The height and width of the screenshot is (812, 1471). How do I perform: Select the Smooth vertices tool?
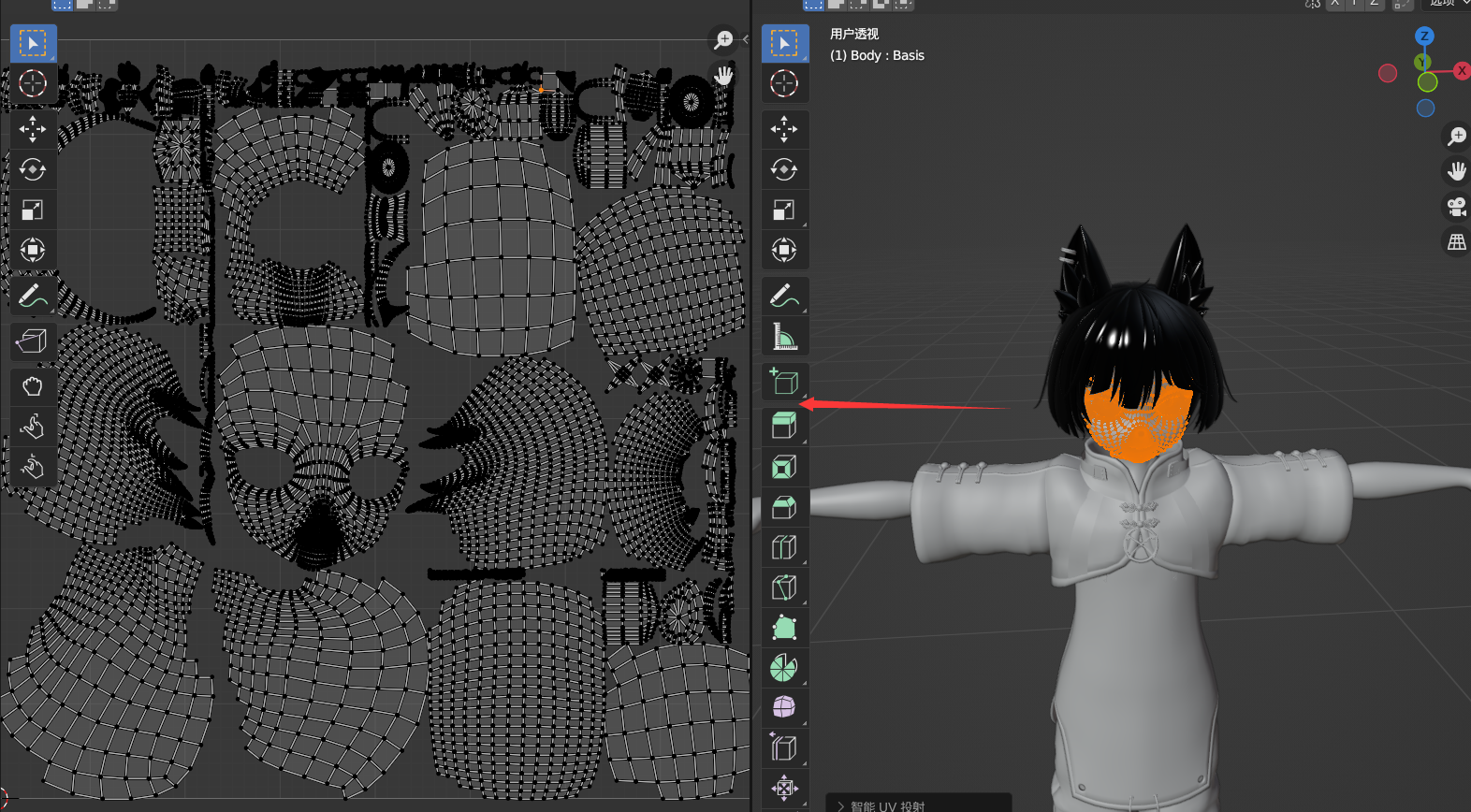pyautogui.click(x=785, y=708)
